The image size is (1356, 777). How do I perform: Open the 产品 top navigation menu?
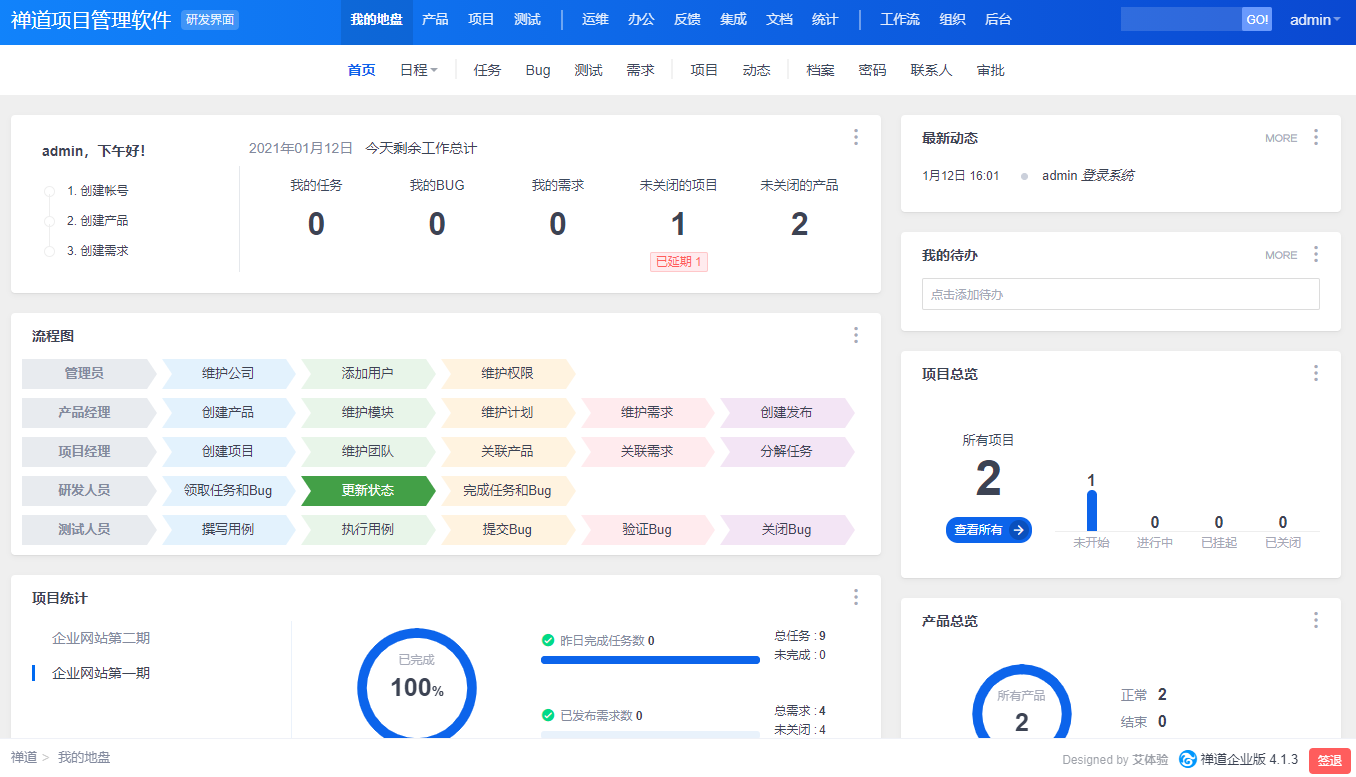[435, 20]
